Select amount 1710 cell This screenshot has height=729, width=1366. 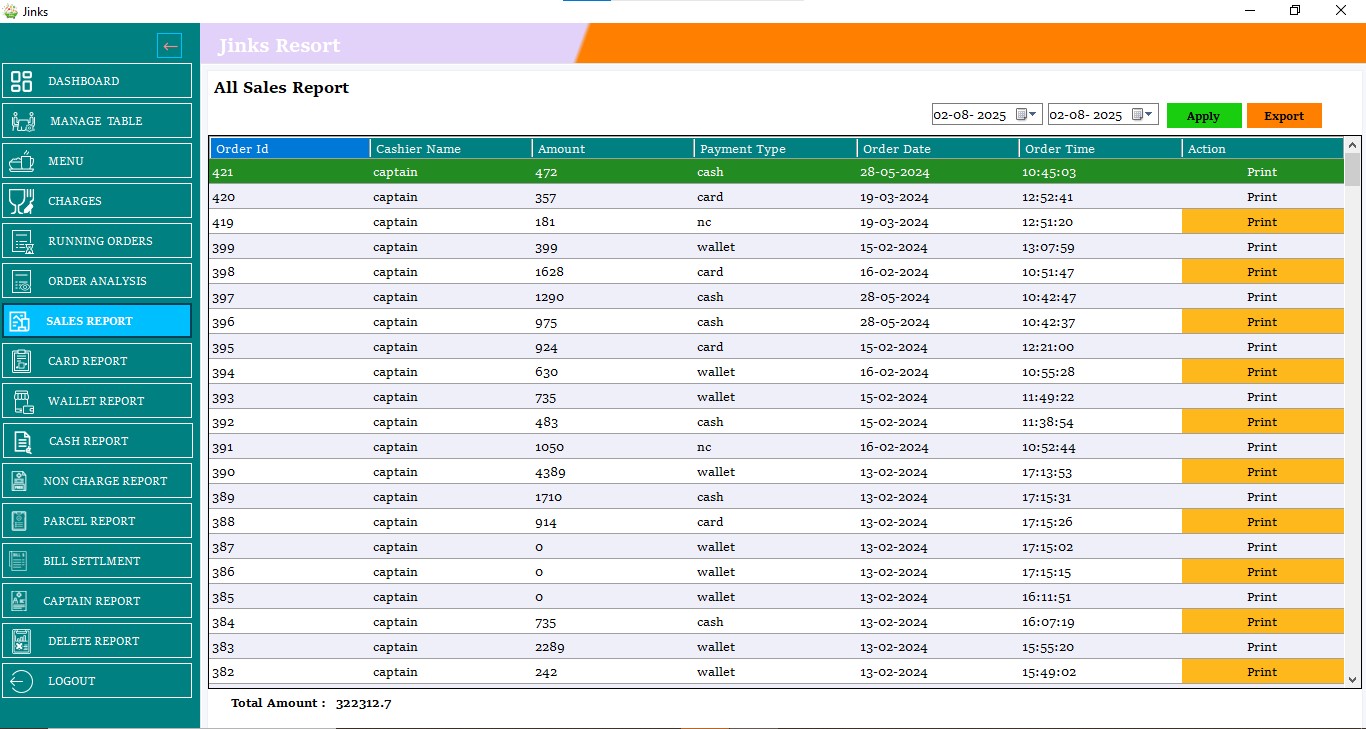click(613, 497)
